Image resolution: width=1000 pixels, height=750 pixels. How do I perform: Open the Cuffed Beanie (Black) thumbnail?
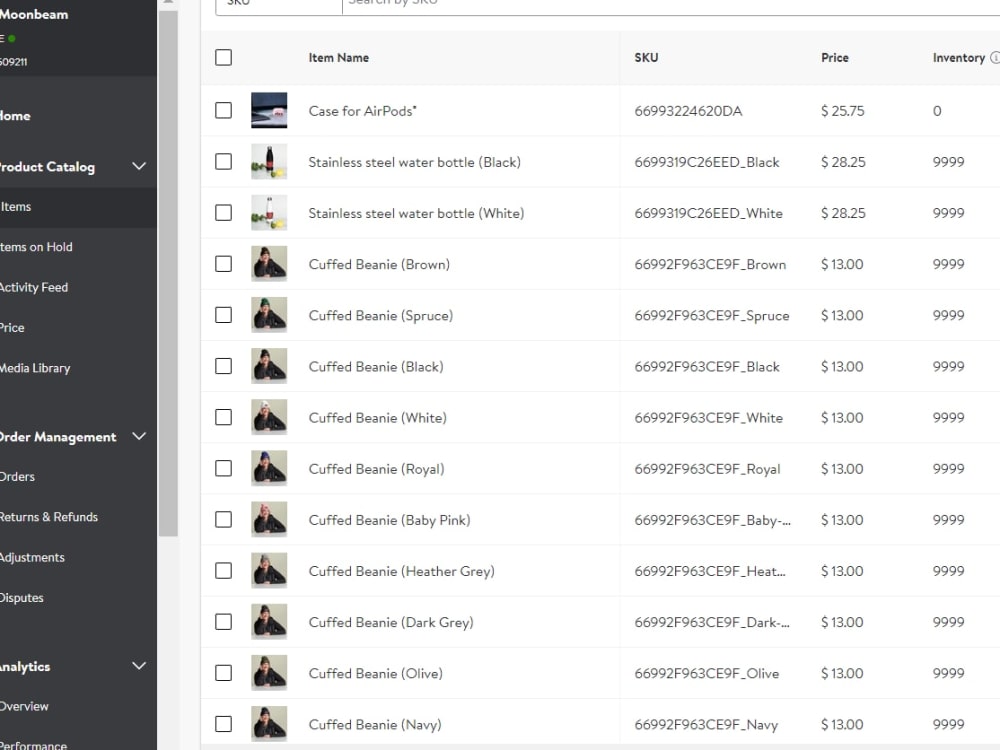click(x=269, y=365)
